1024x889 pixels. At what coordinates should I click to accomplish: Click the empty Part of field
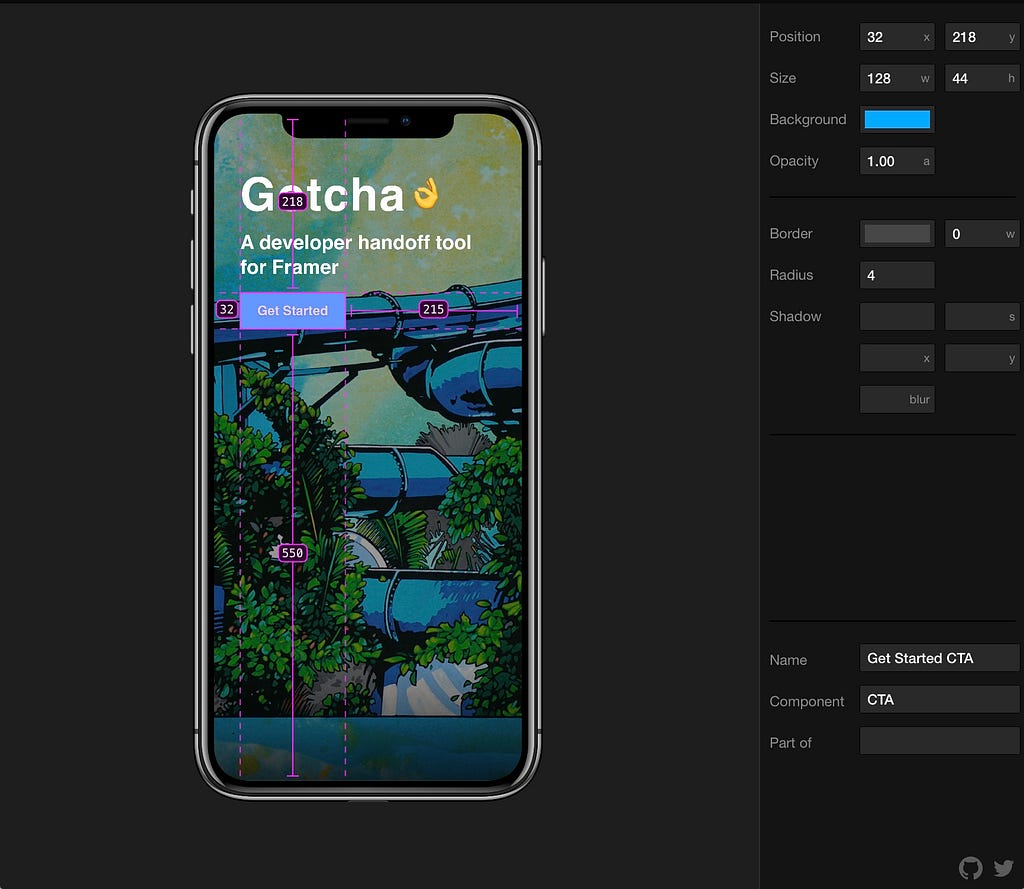click(x=939, y=741)
